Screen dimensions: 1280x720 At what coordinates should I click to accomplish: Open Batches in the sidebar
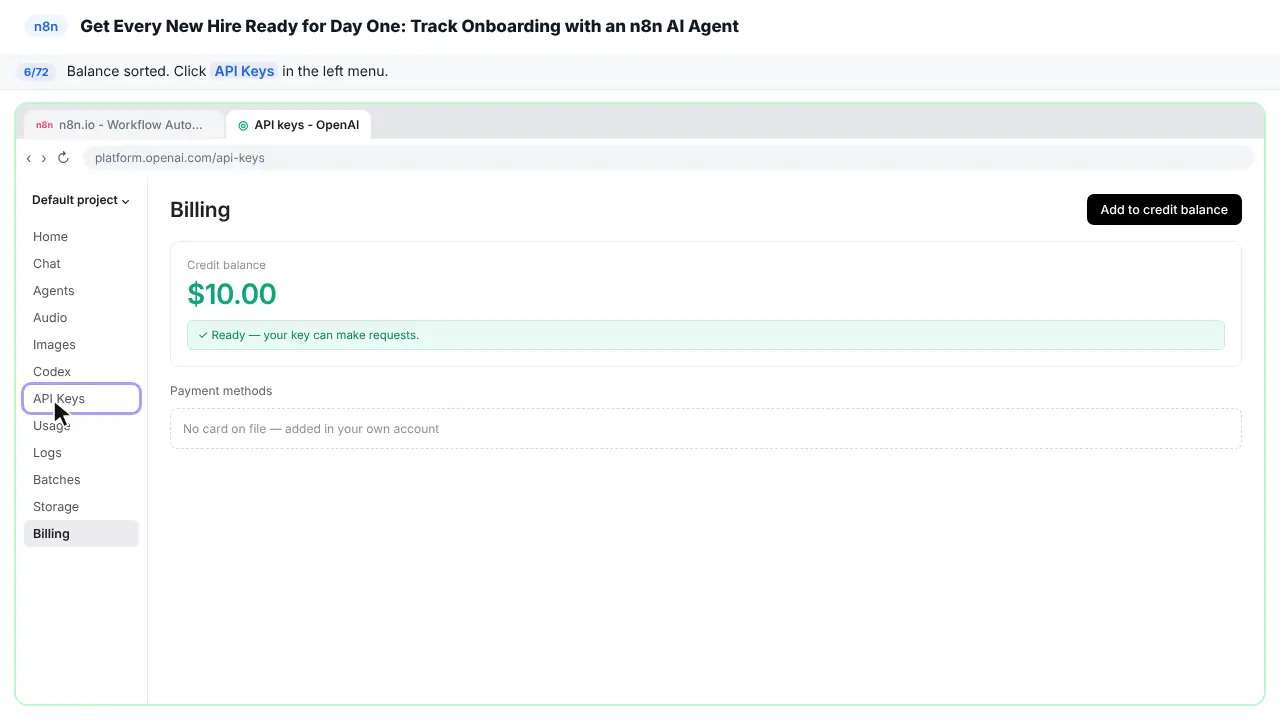(x=81, y=480)
